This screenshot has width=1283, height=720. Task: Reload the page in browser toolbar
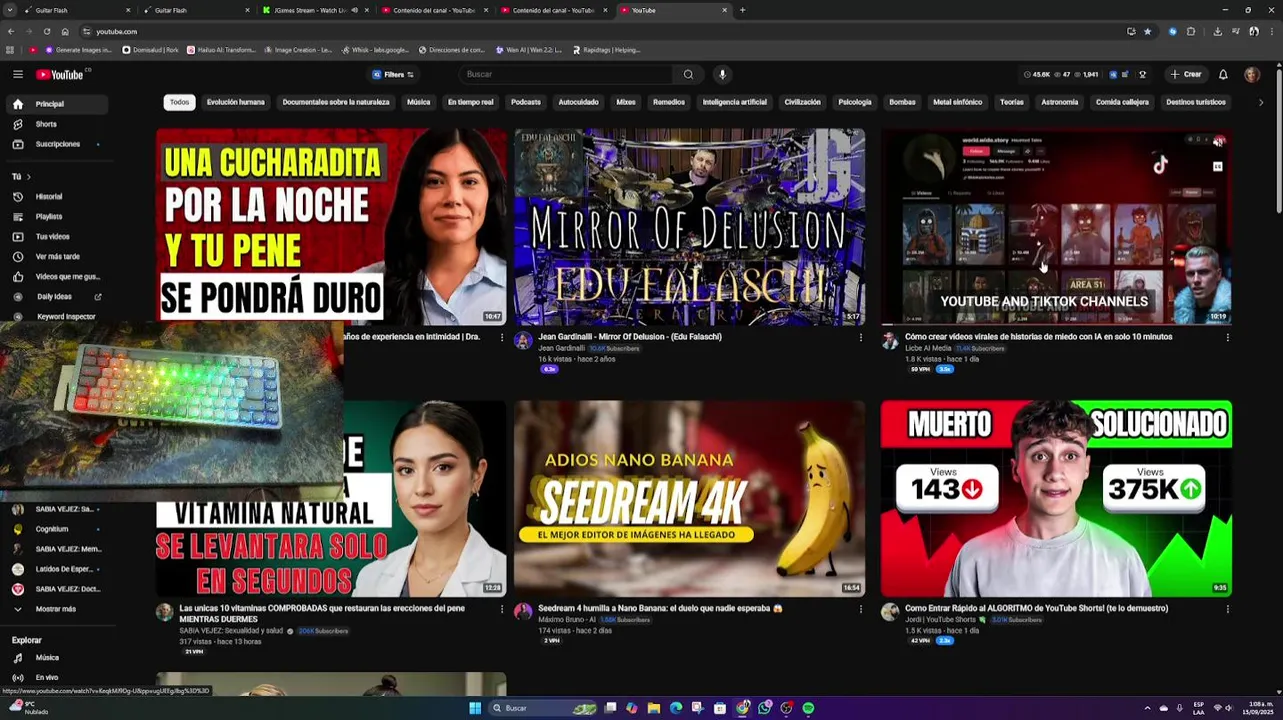[46, 31]
